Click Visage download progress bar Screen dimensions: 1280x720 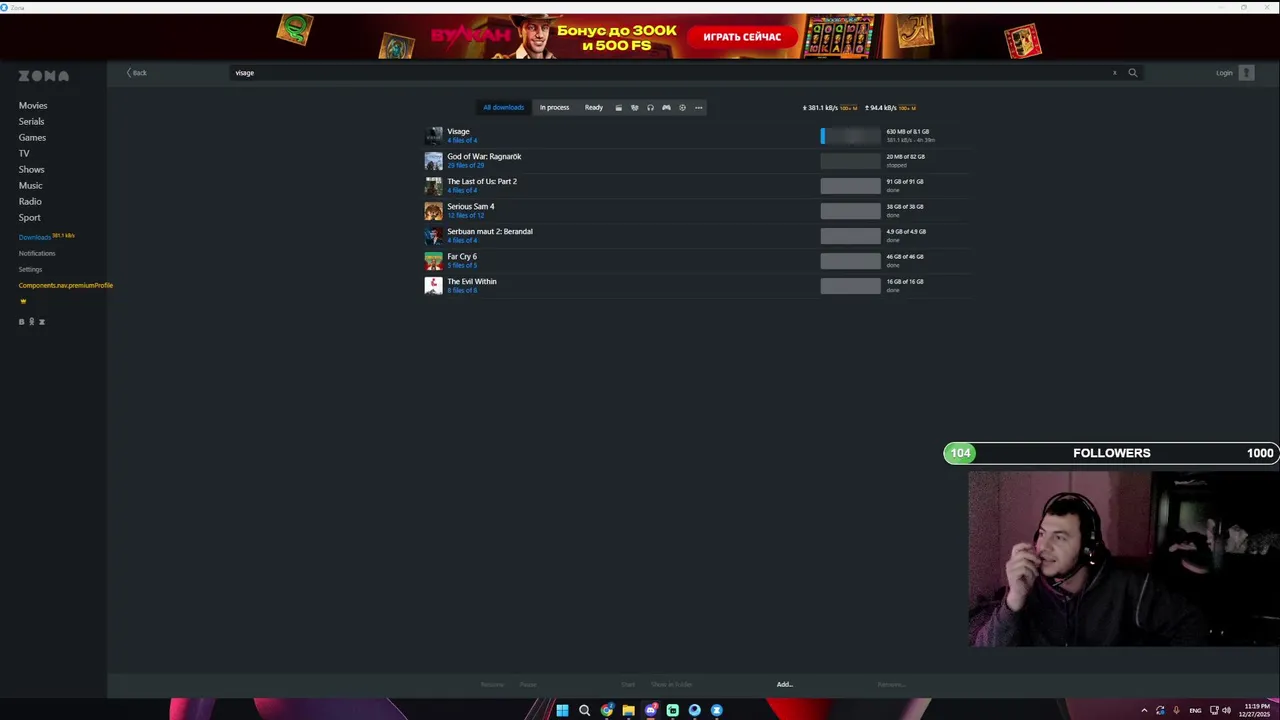pyautogui.click(x=850, y=135)
